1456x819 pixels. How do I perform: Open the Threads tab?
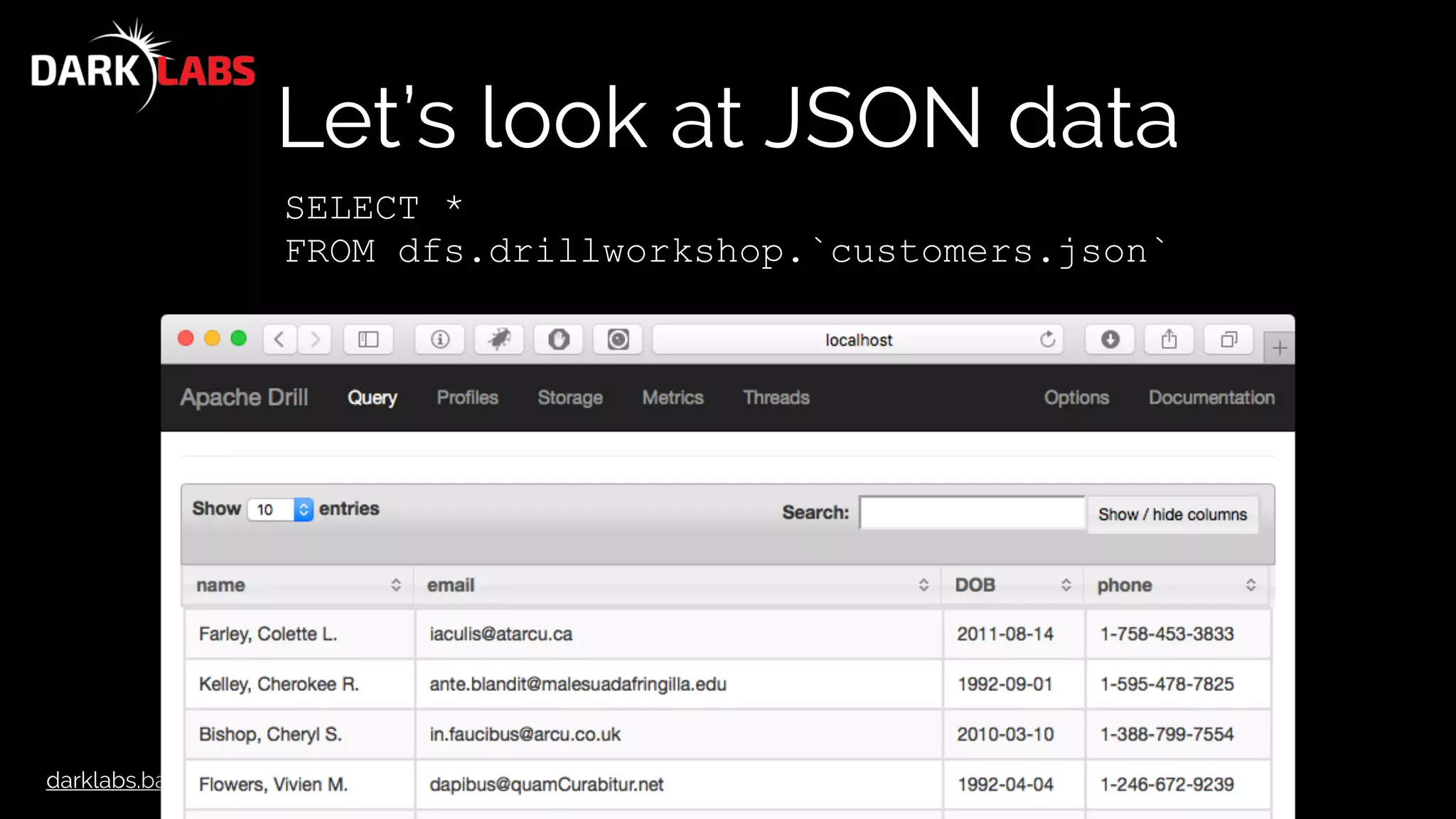pyautogui.click(x=776, y=397)
